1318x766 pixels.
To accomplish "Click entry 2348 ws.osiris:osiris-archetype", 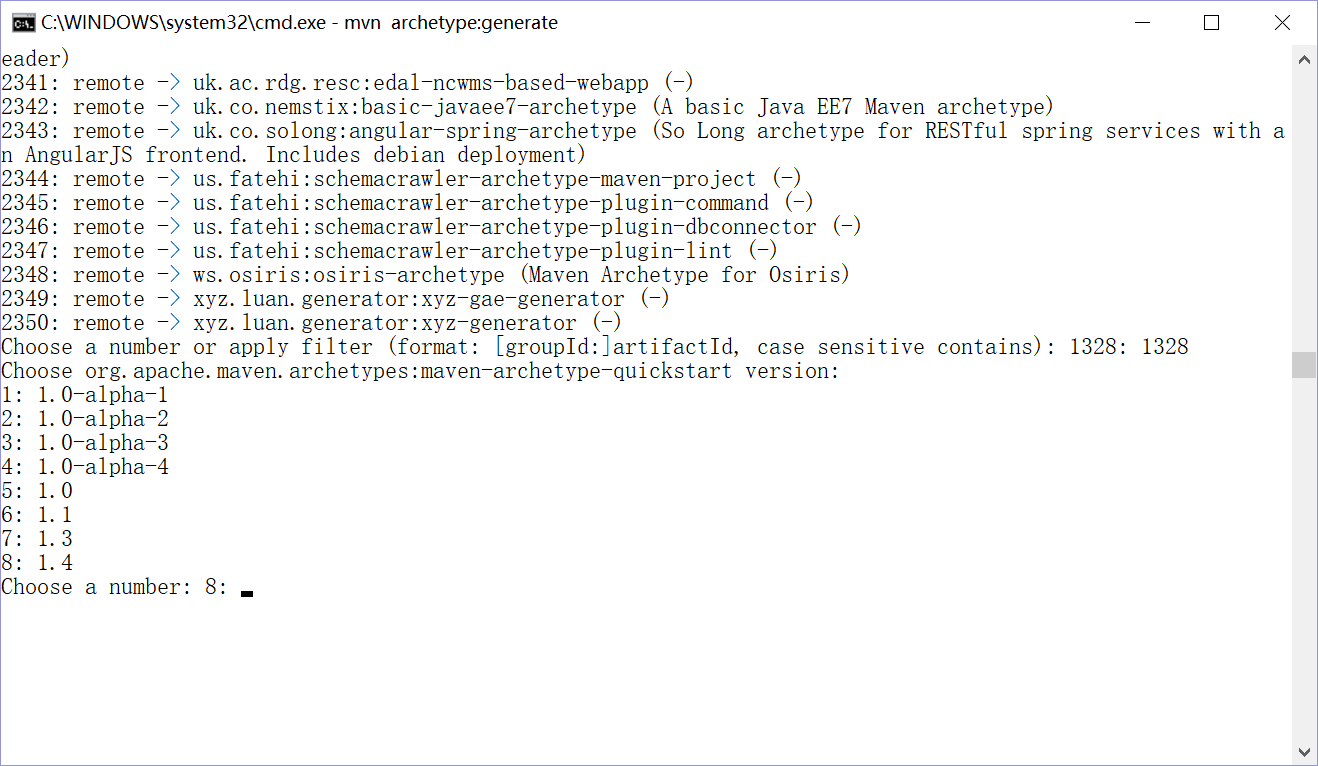I will 425,275.
